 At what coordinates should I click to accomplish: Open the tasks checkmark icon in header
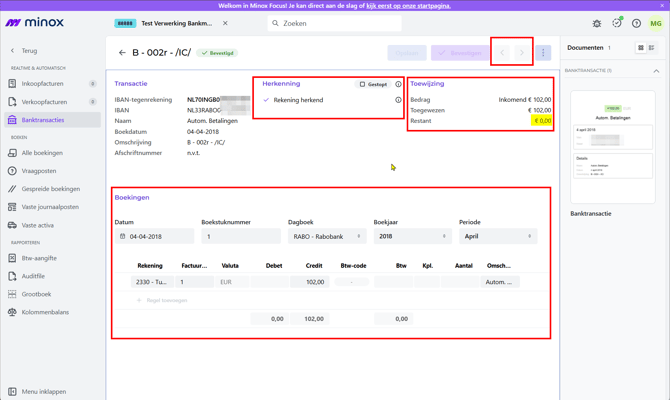(x=617, y=23)
